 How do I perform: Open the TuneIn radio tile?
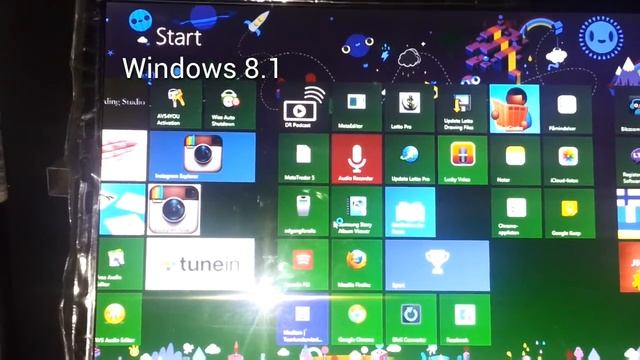(200, 264)
